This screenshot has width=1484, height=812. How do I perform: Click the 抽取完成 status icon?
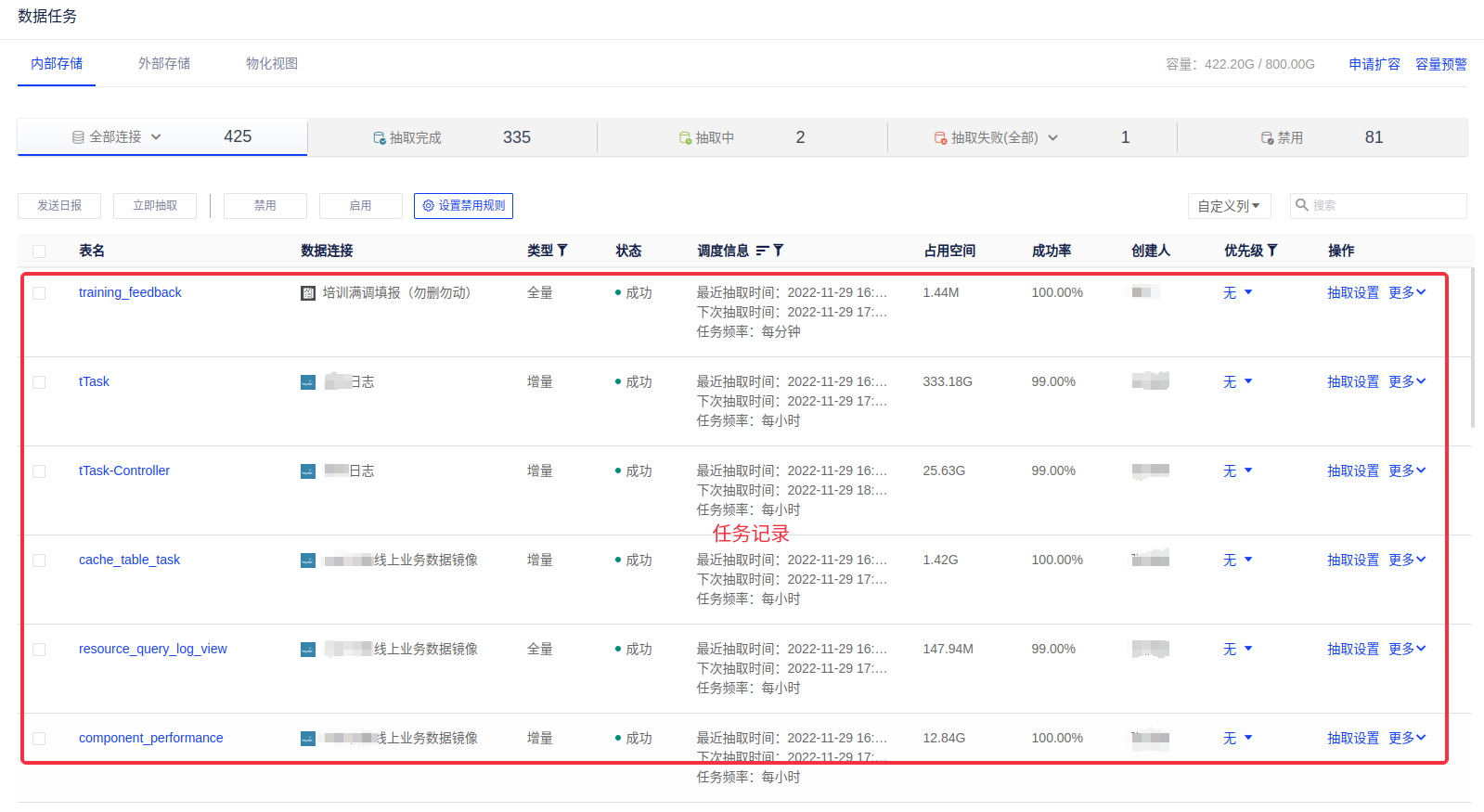(379, 138)
